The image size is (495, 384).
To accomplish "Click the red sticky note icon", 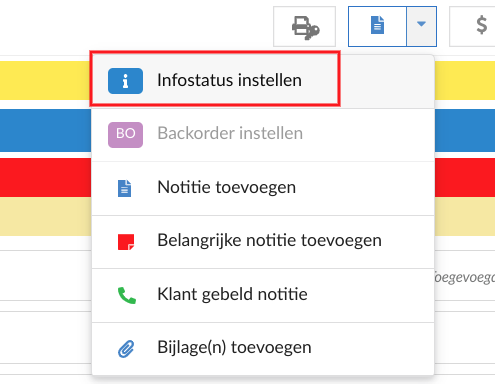I will 126,242.
